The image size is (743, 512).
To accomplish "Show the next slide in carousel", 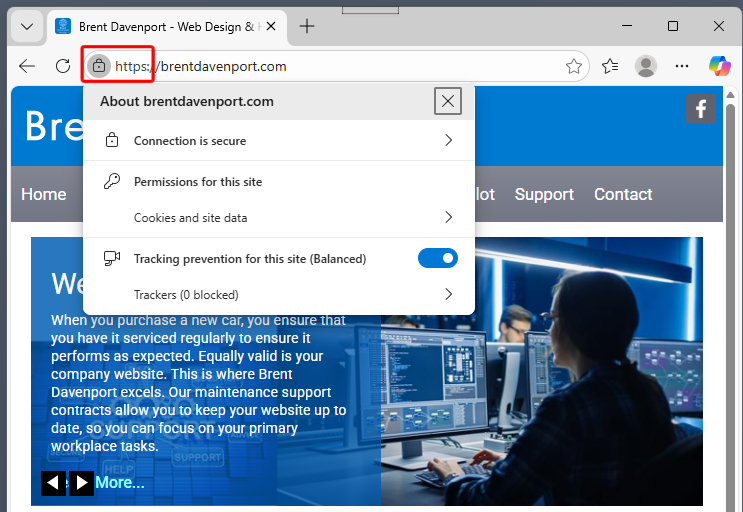I will point(82,483).
